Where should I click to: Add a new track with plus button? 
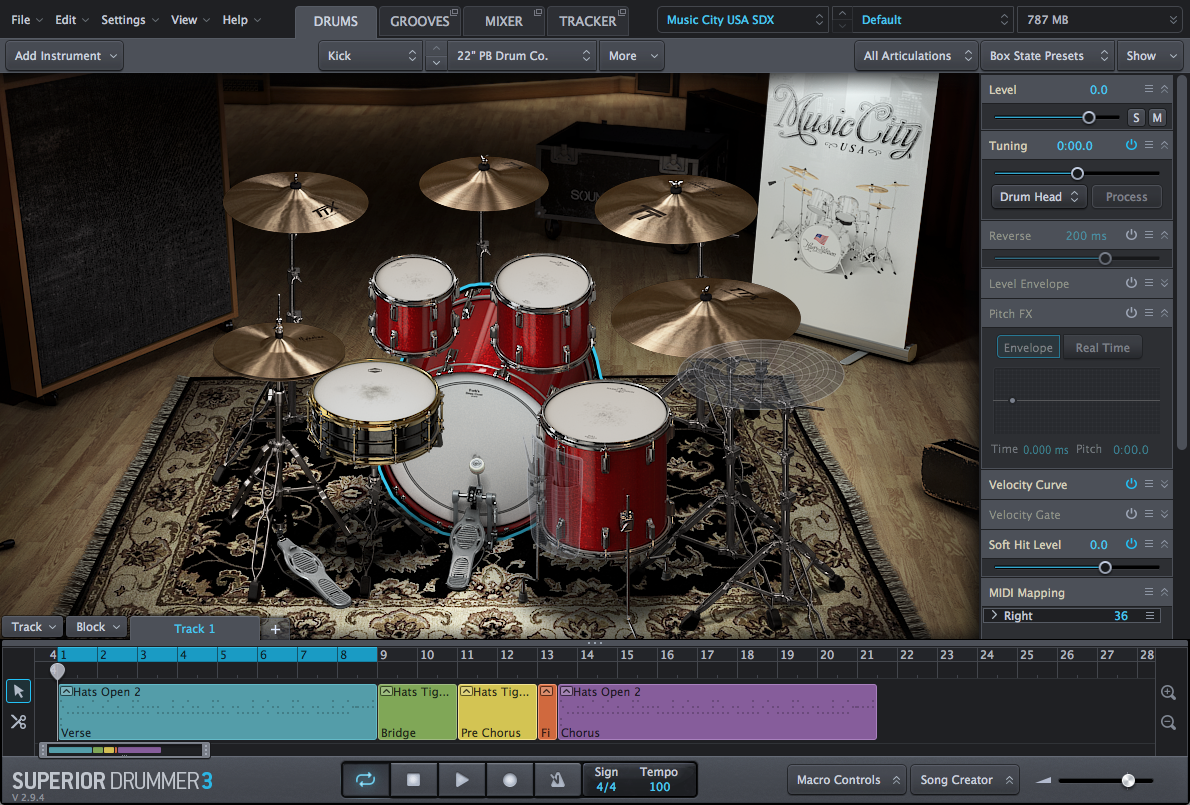pos(275,629)
